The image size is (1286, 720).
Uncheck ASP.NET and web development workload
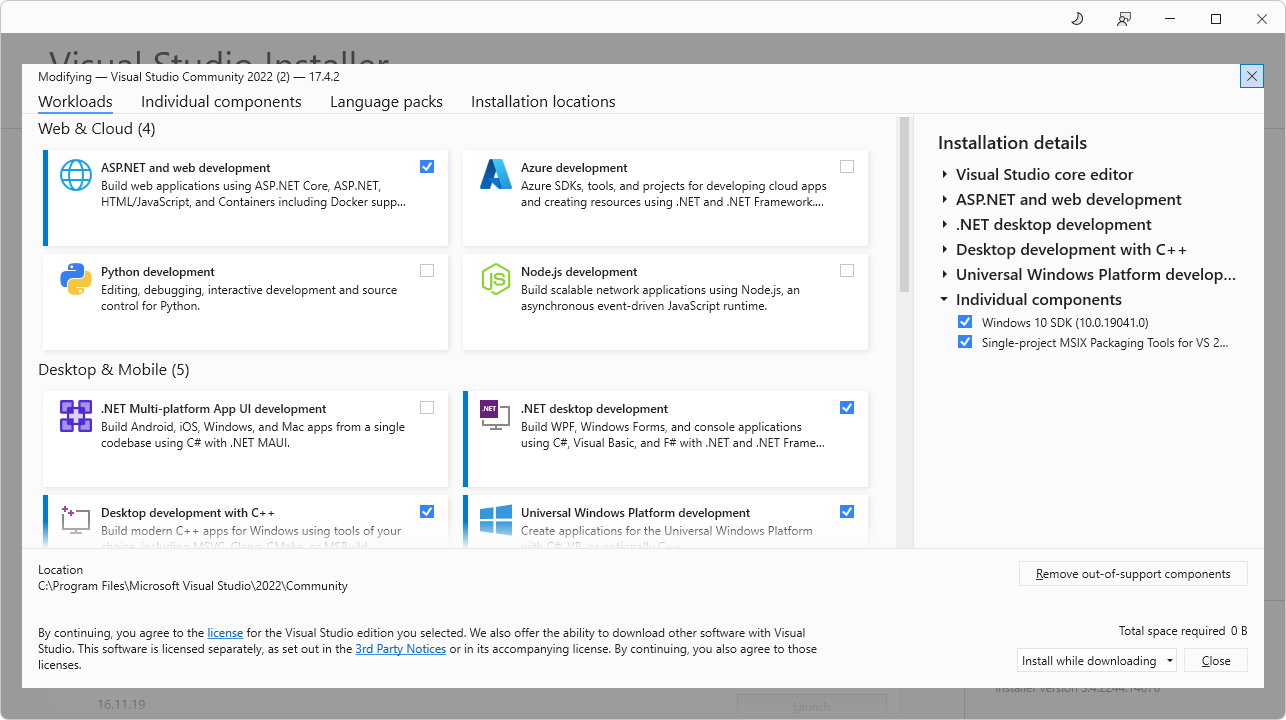[427, 166]
